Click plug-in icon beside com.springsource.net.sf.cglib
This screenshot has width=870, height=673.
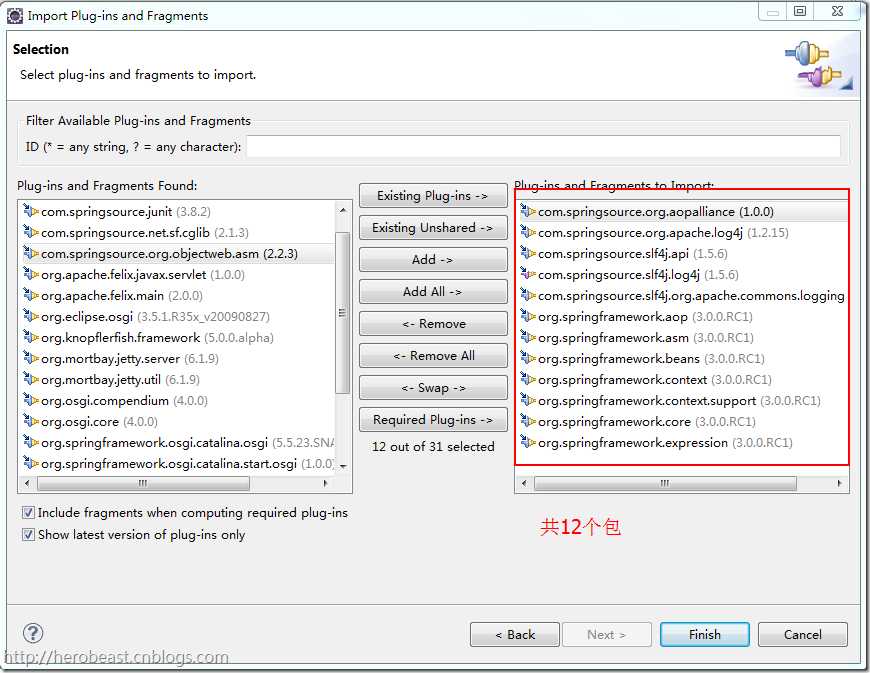click(31, 232)
